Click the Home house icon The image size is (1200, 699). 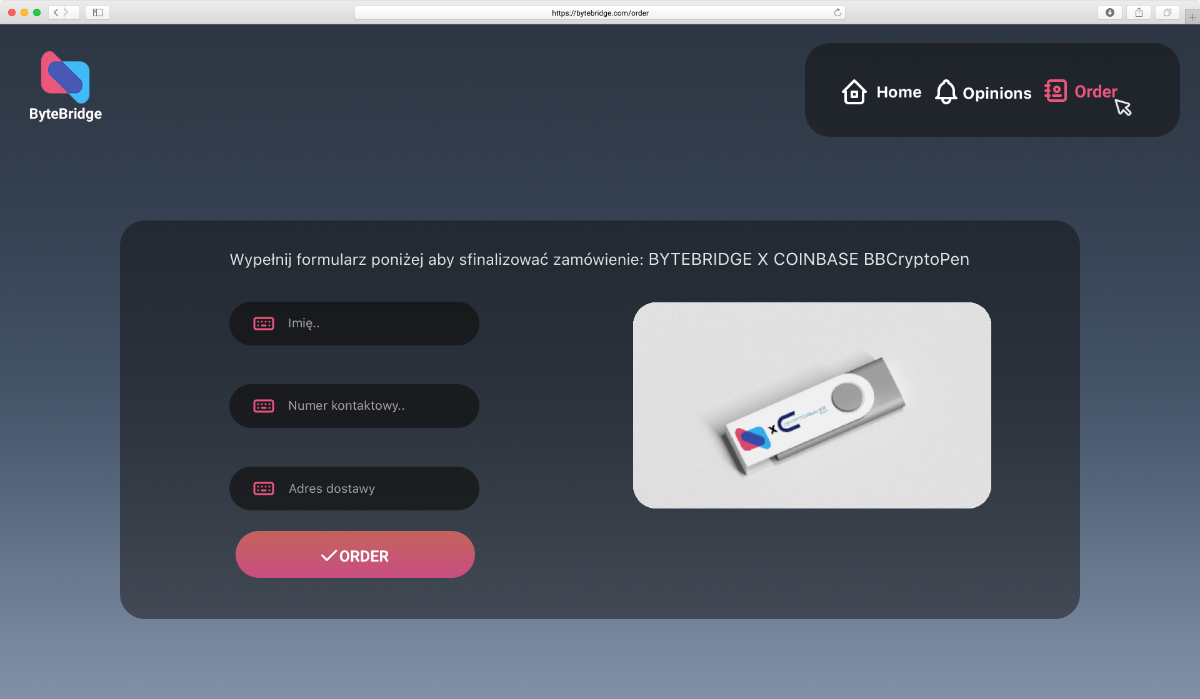point(854,92)
